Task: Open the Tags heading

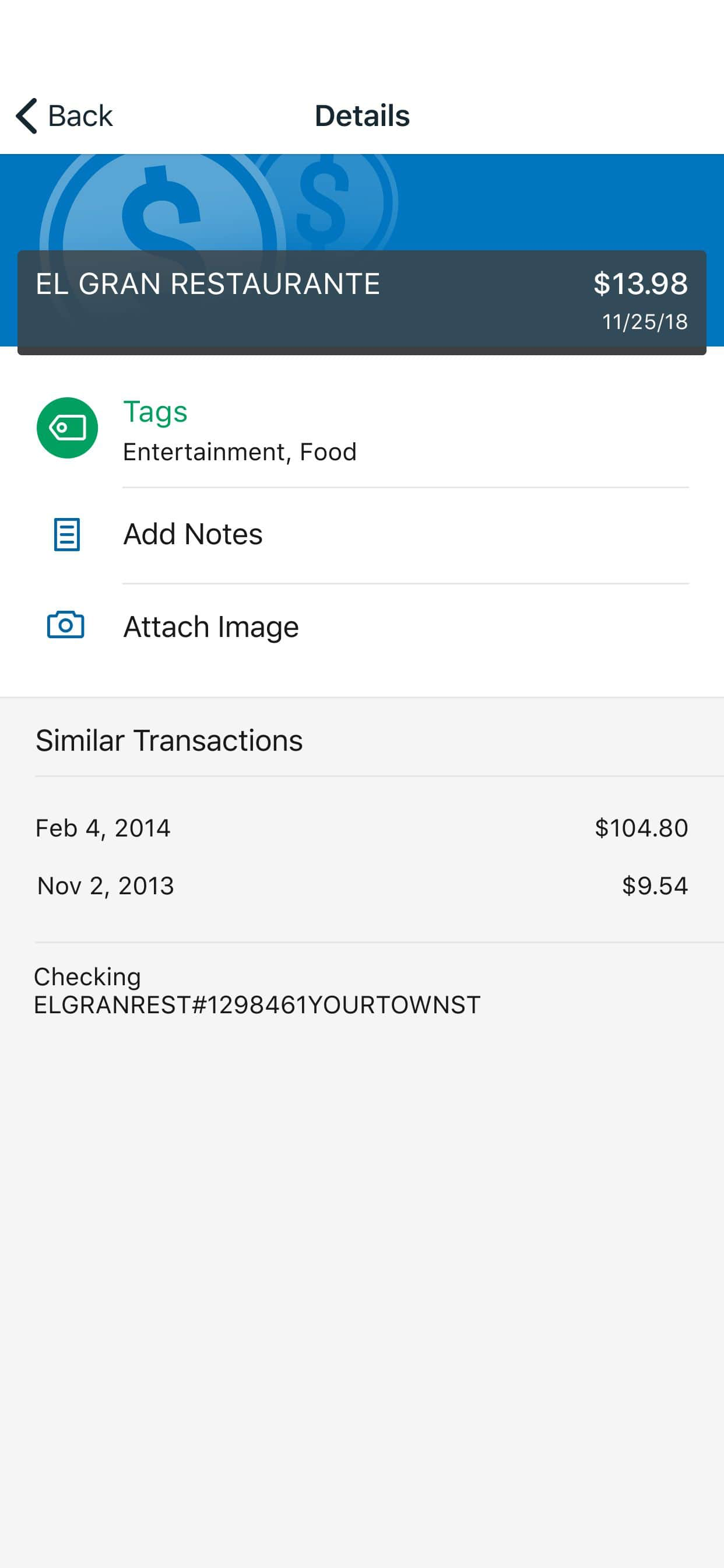Action: [x=155, y=412]
